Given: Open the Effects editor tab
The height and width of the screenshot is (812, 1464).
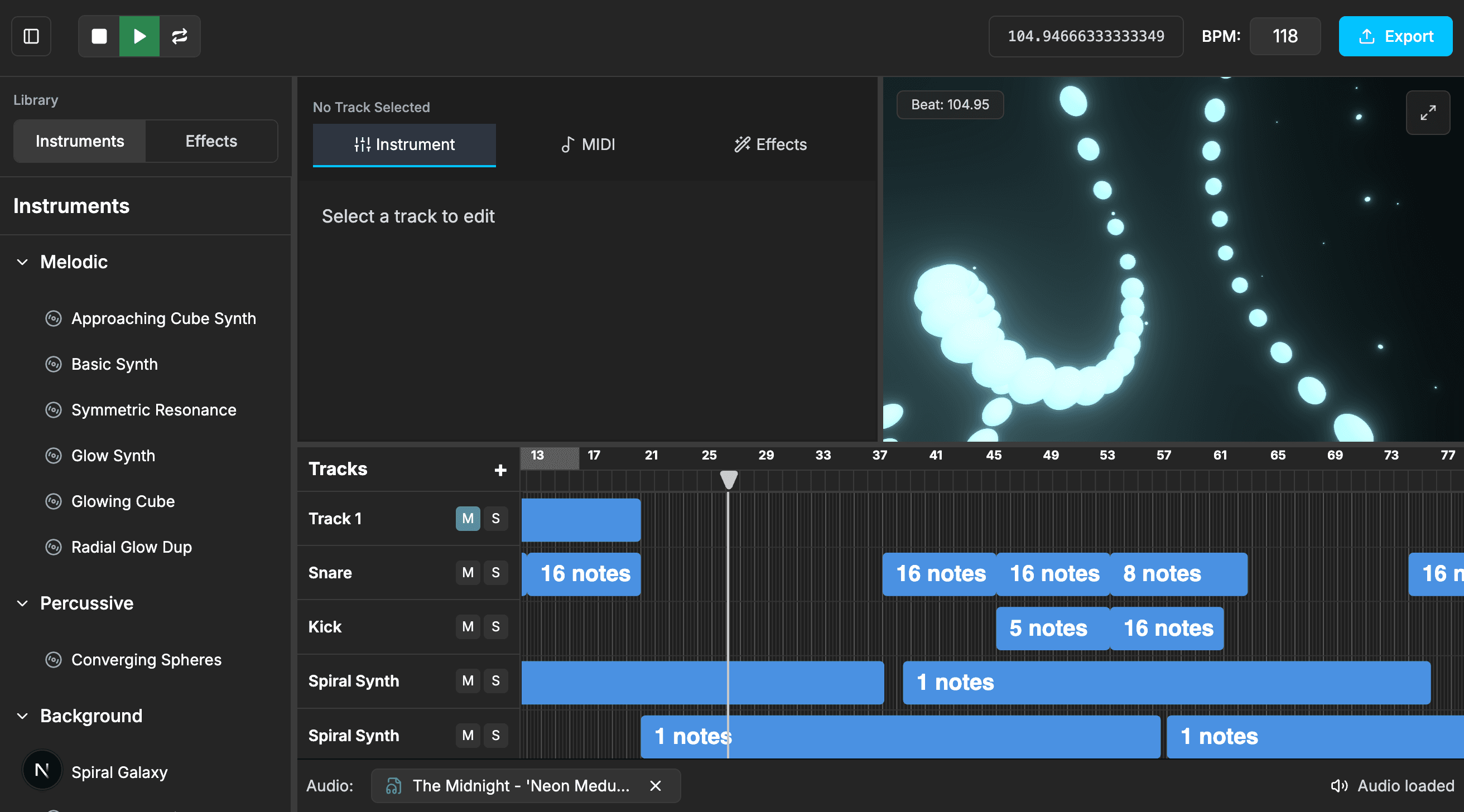Looking at the screenshot, I should point(770,144).
